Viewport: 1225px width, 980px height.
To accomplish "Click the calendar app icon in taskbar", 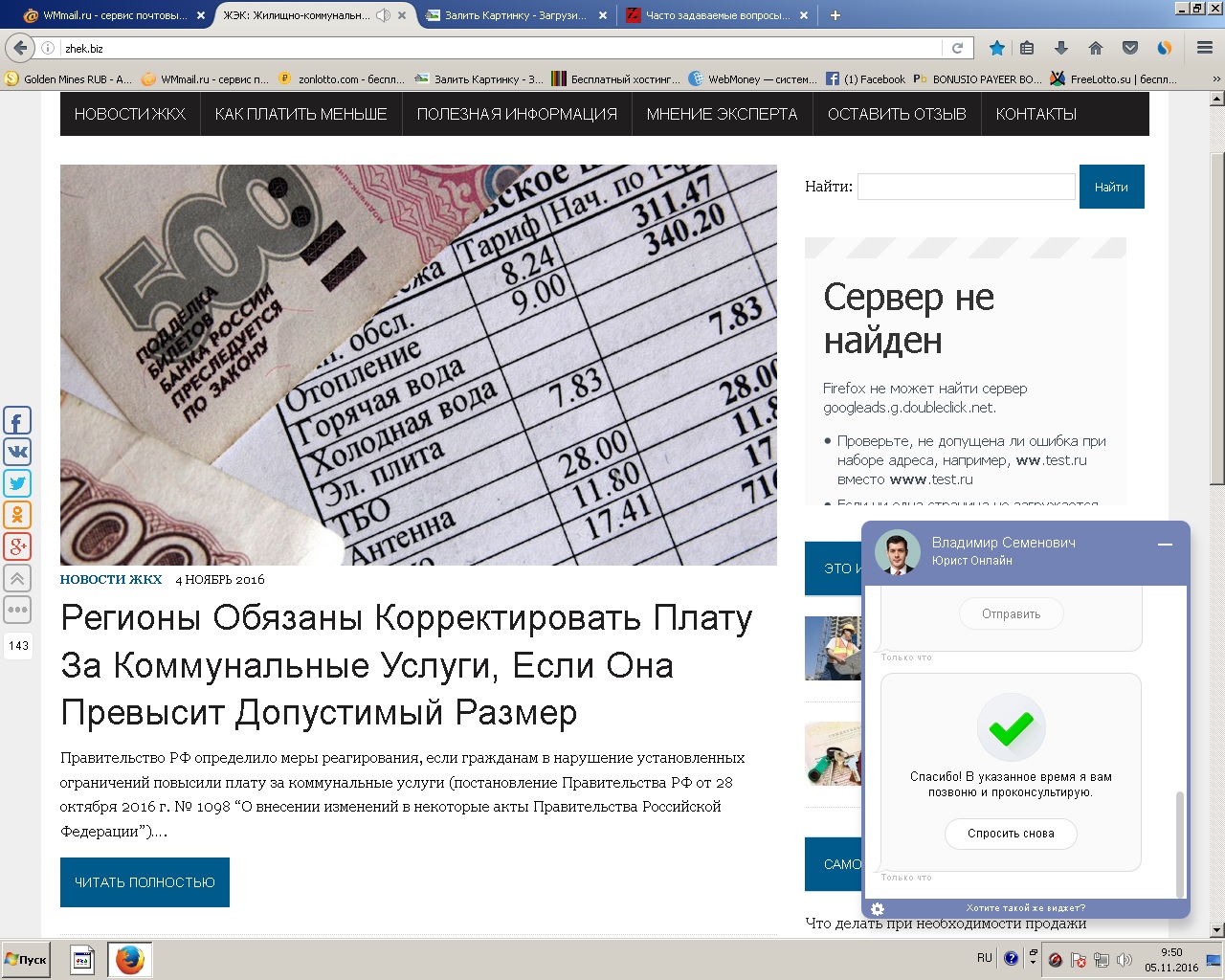I will click(83, 959).
